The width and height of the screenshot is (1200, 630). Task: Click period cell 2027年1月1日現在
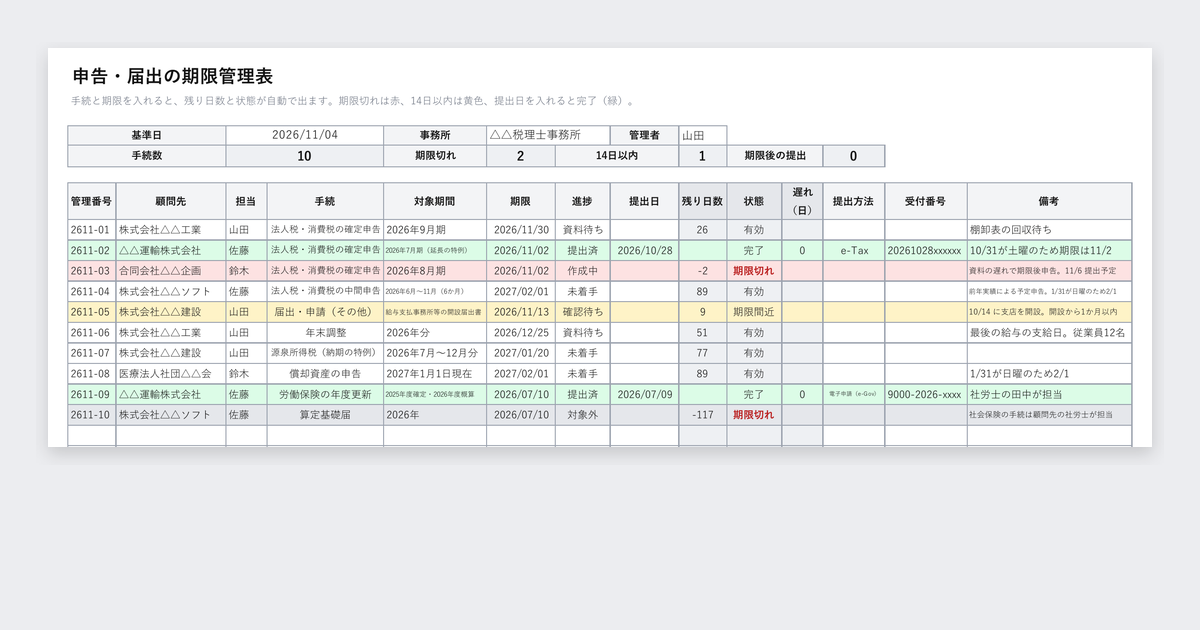click(435, 374)
